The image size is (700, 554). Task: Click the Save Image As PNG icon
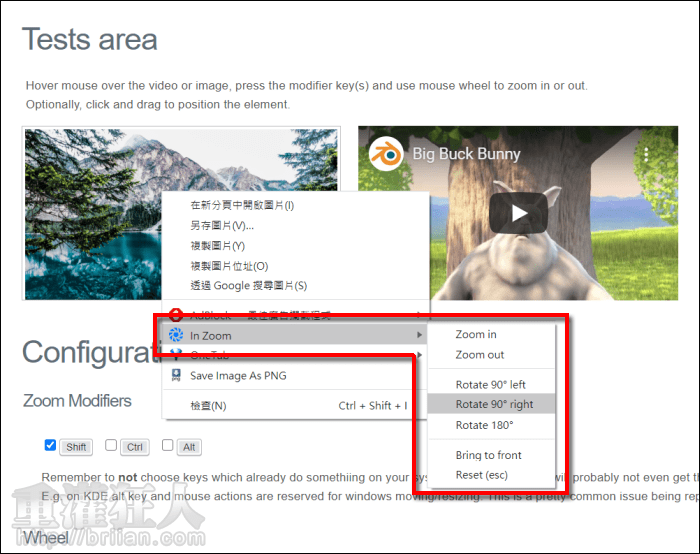pos(176,376)
